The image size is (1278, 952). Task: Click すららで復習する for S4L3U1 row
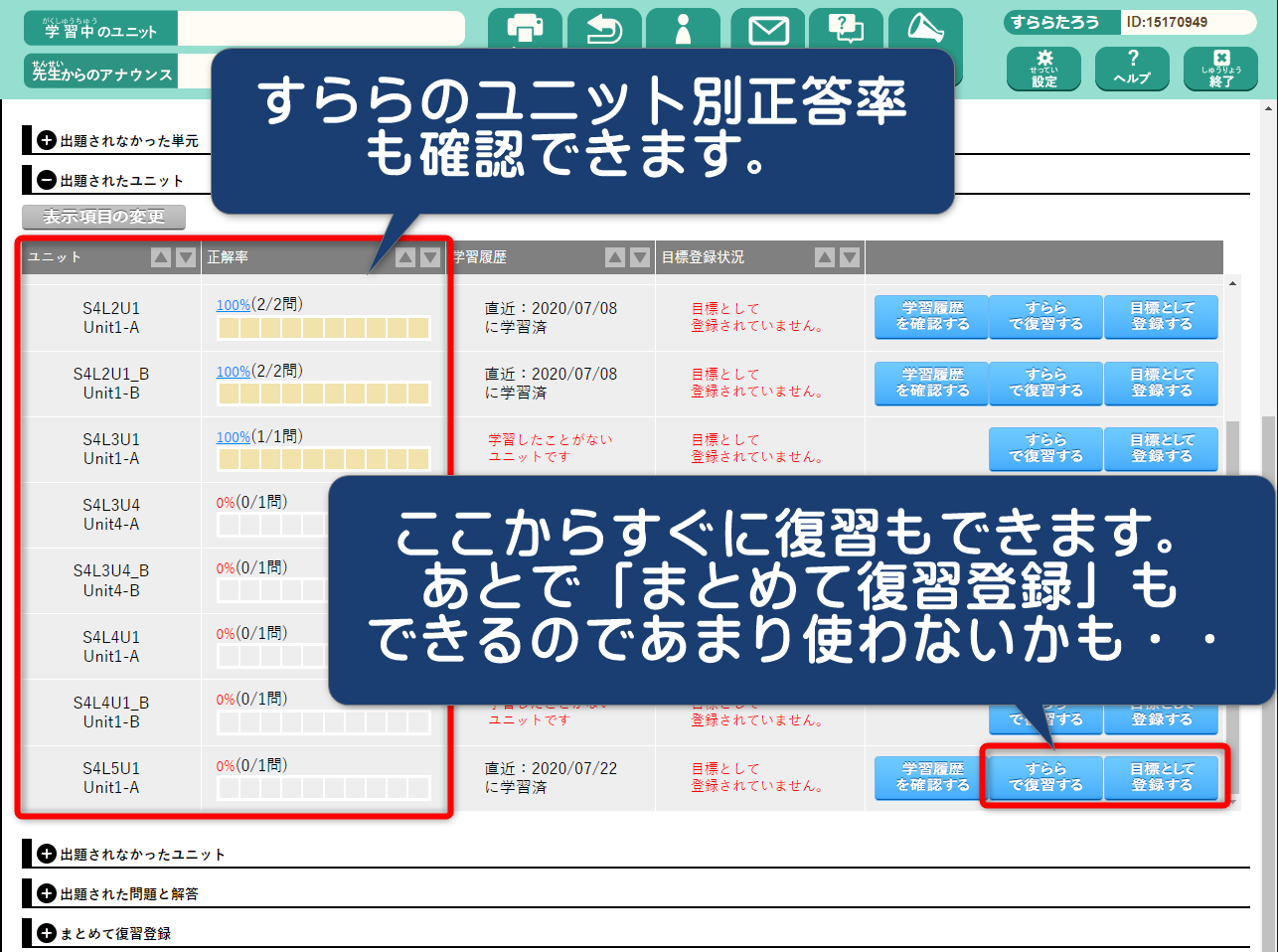(x=1045, y=449)
